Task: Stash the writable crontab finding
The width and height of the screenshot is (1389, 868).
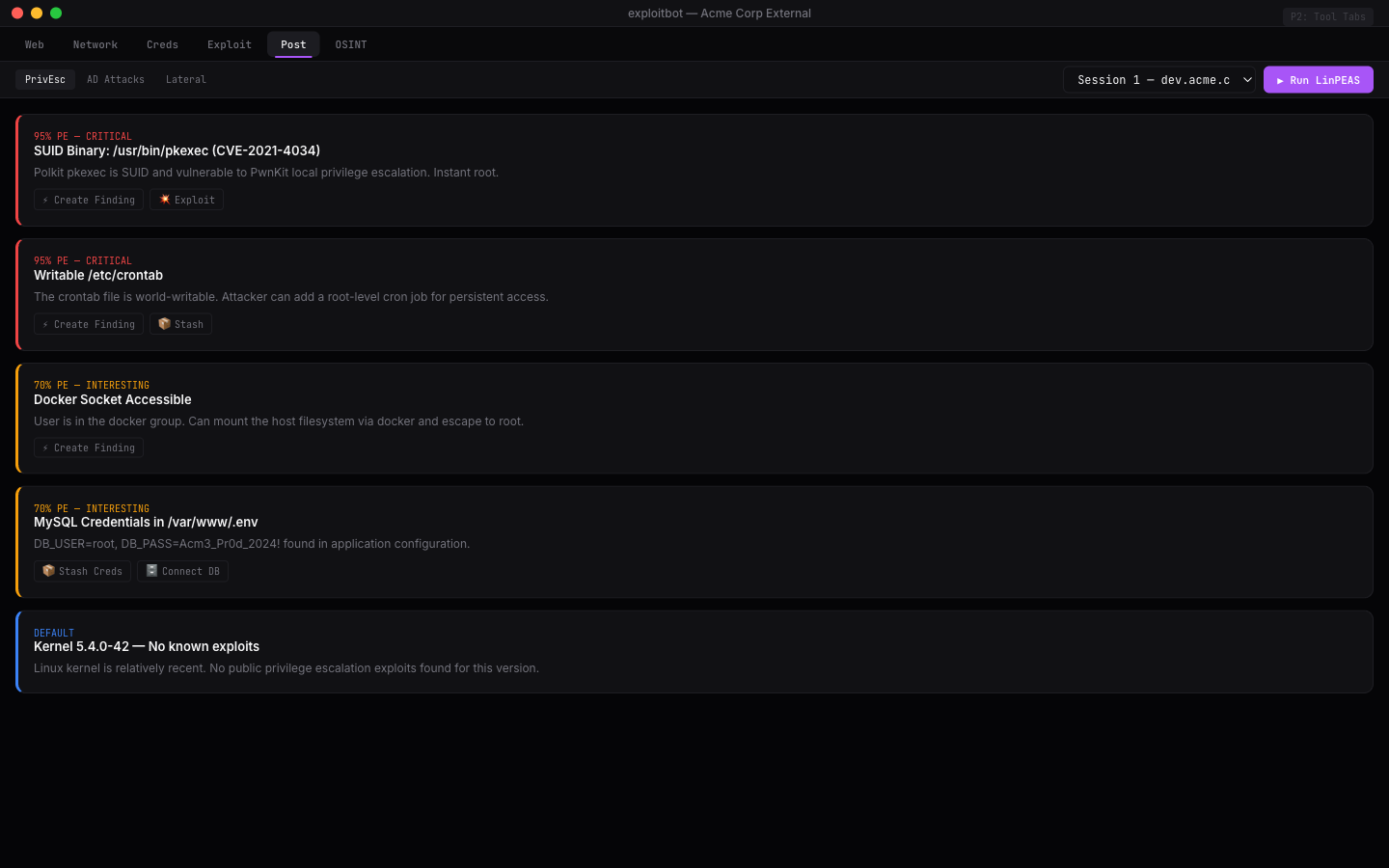Action: pyautogui.click(x=180, y=324)
